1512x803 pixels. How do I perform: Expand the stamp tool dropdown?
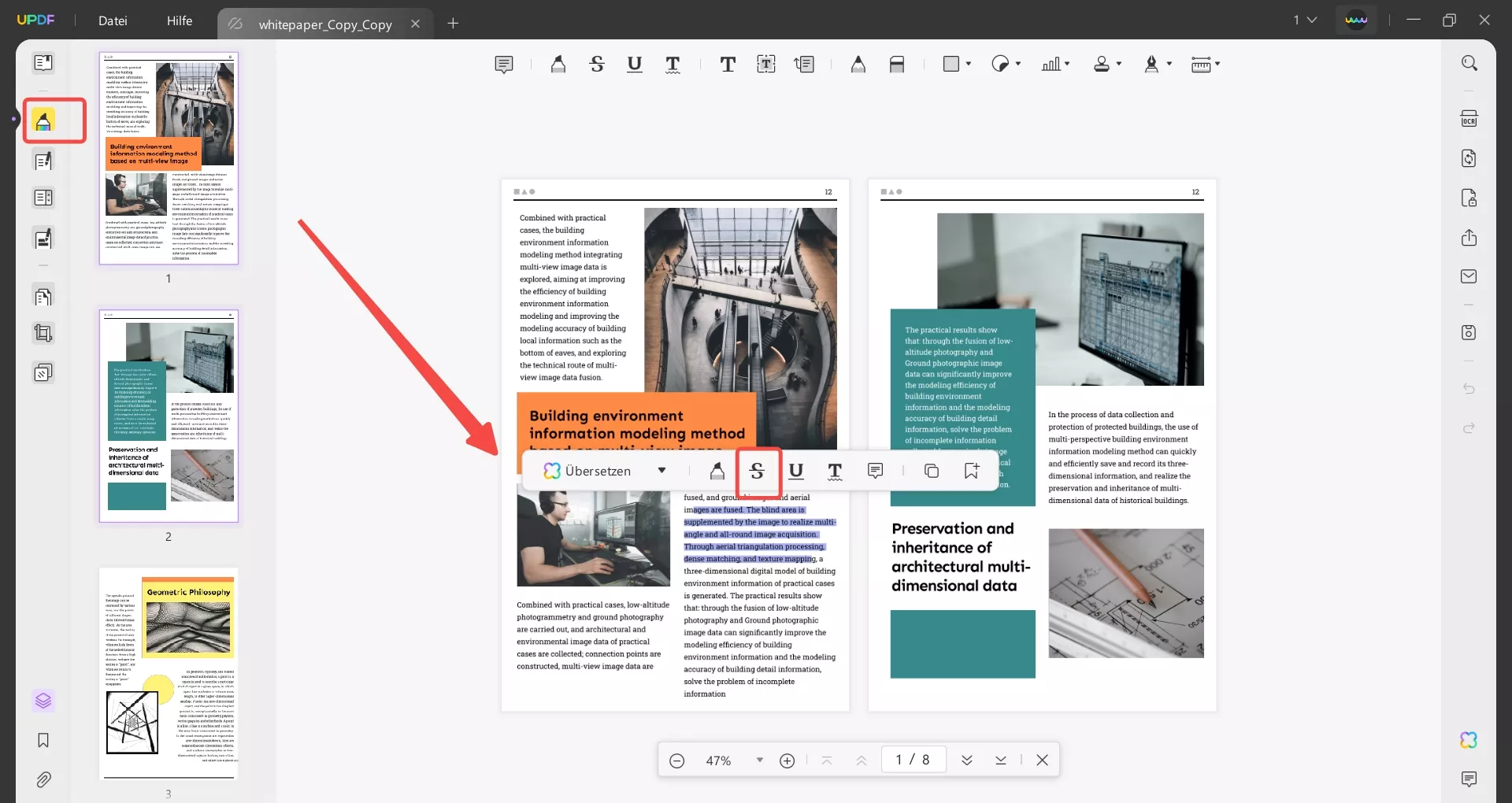pyautogui.click(x=1119, y=64)
